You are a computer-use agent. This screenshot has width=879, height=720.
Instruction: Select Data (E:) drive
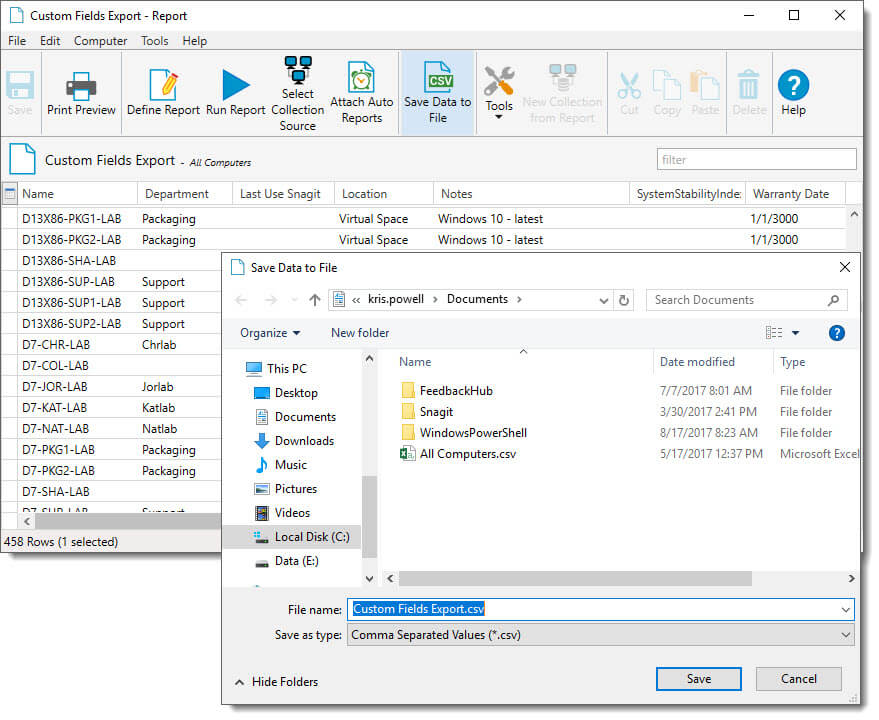[x=287, y=561]
